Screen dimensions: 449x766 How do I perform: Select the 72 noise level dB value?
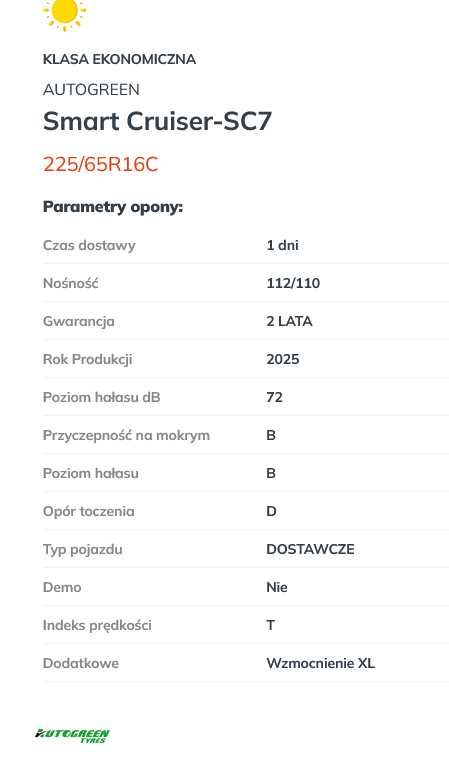(x=275, y=397)
